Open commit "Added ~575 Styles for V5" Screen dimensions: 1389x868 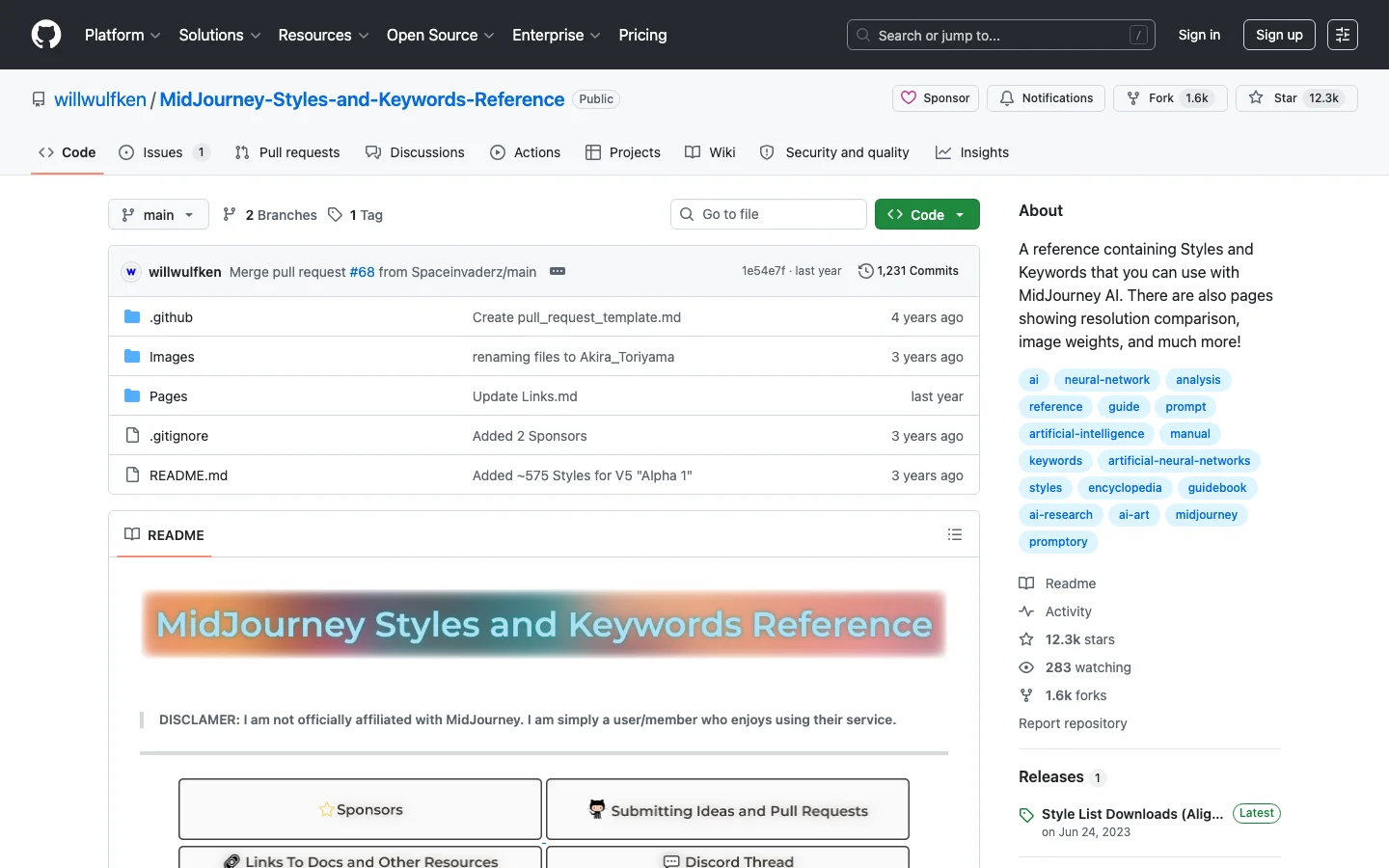[x=583, y=475]
